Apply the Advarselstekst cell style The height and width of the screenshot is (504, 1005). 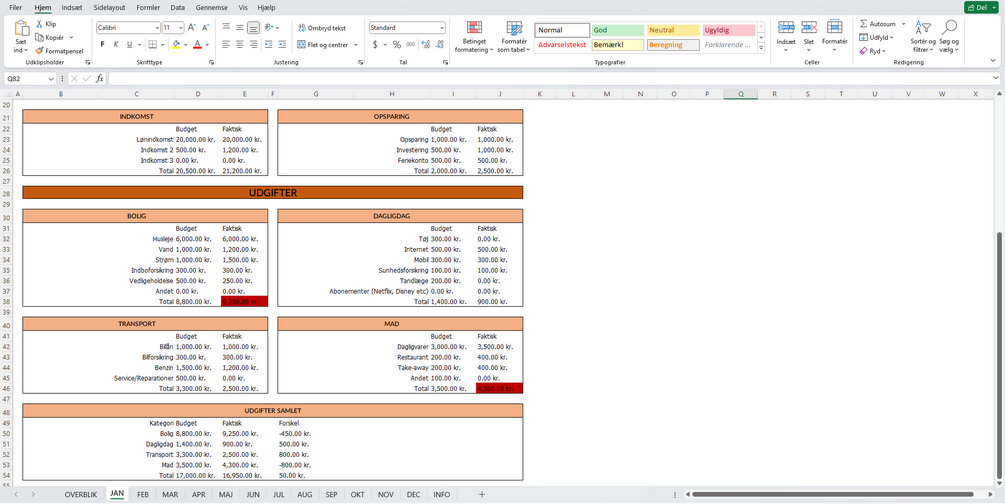pyautogui.click(x=562, y=45)
